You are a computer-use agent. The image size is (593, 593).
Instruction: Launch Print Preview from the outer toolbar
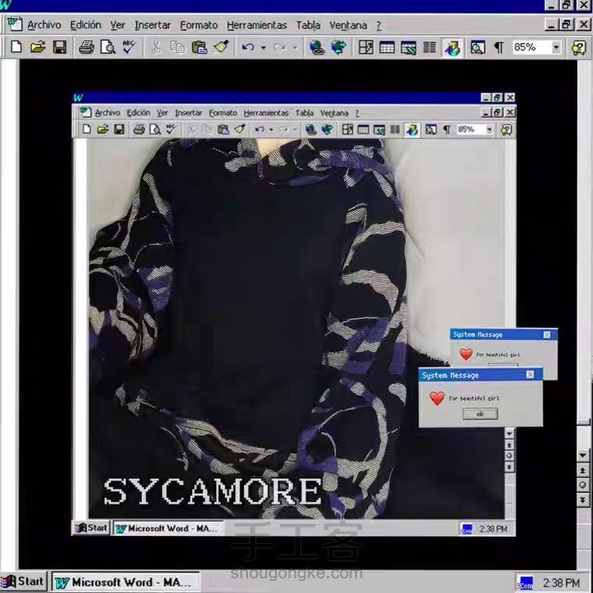point(108,47)
